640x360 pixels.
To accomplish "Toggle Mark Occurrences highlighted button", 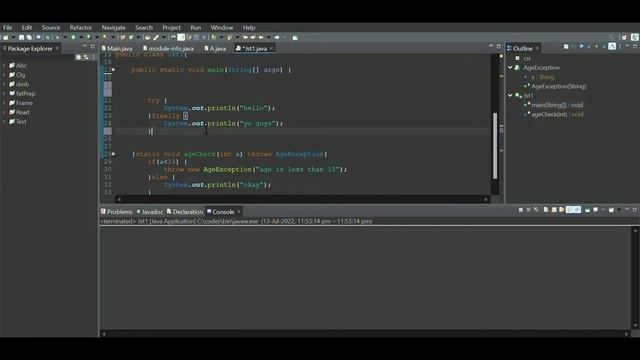I will point(181,37).
